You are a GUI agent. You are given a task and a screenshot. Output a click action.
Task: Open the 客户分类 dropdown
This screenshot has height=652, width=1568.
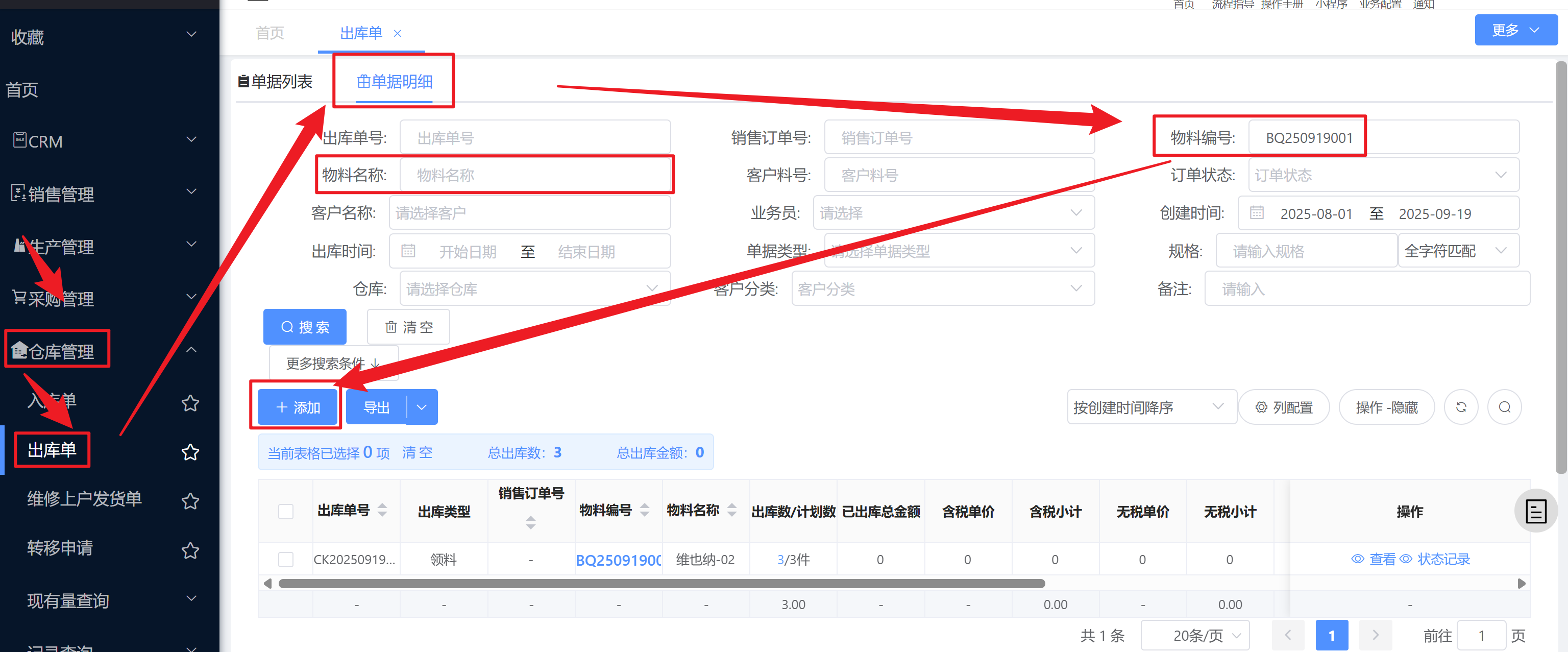(x=942, y=288)
